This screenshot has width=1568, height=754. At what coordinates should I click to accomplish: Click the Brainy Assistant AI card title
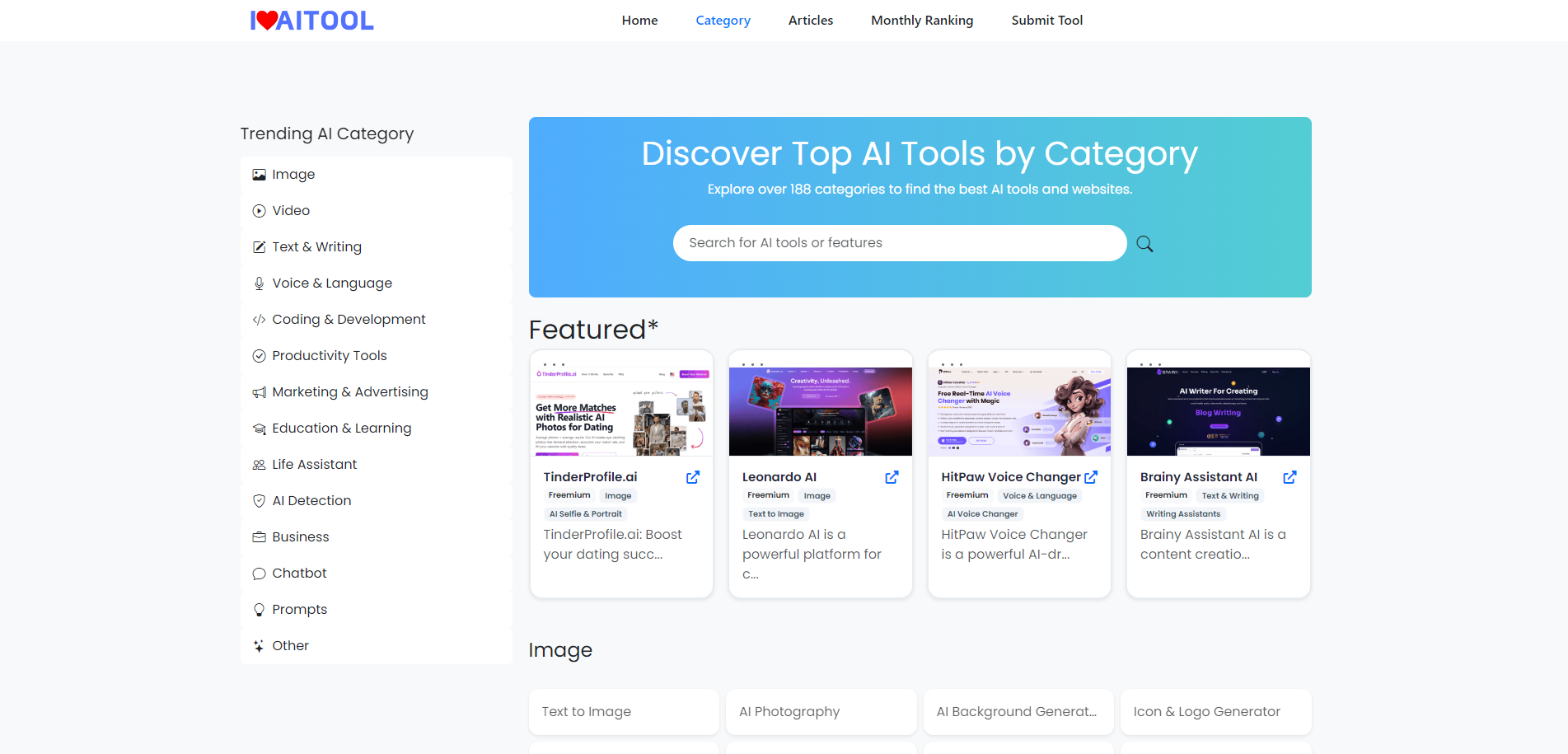(x=1199, y=477)
